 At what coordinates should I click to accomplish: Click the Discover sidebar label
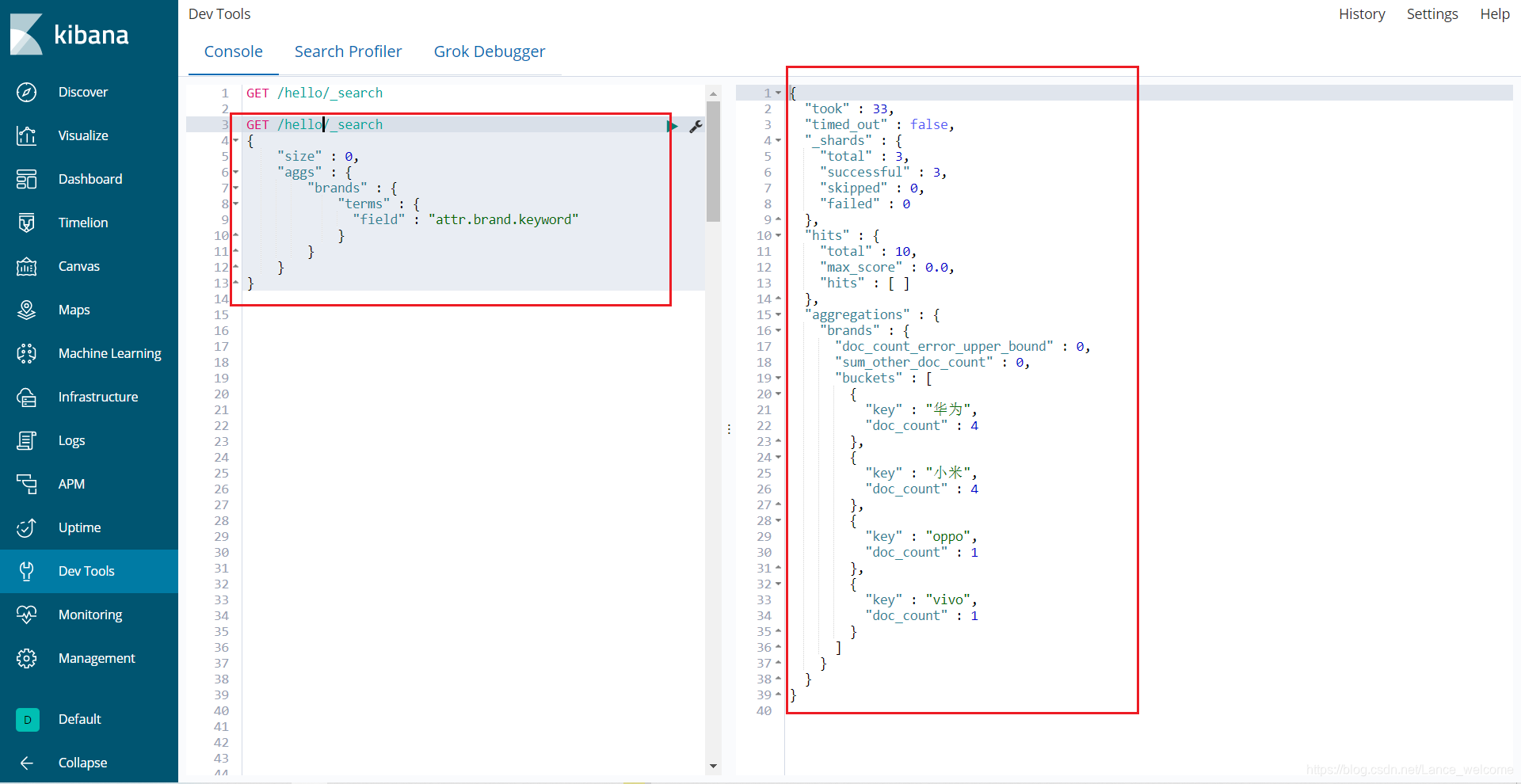pyautogui.click(x=83, y=92)
